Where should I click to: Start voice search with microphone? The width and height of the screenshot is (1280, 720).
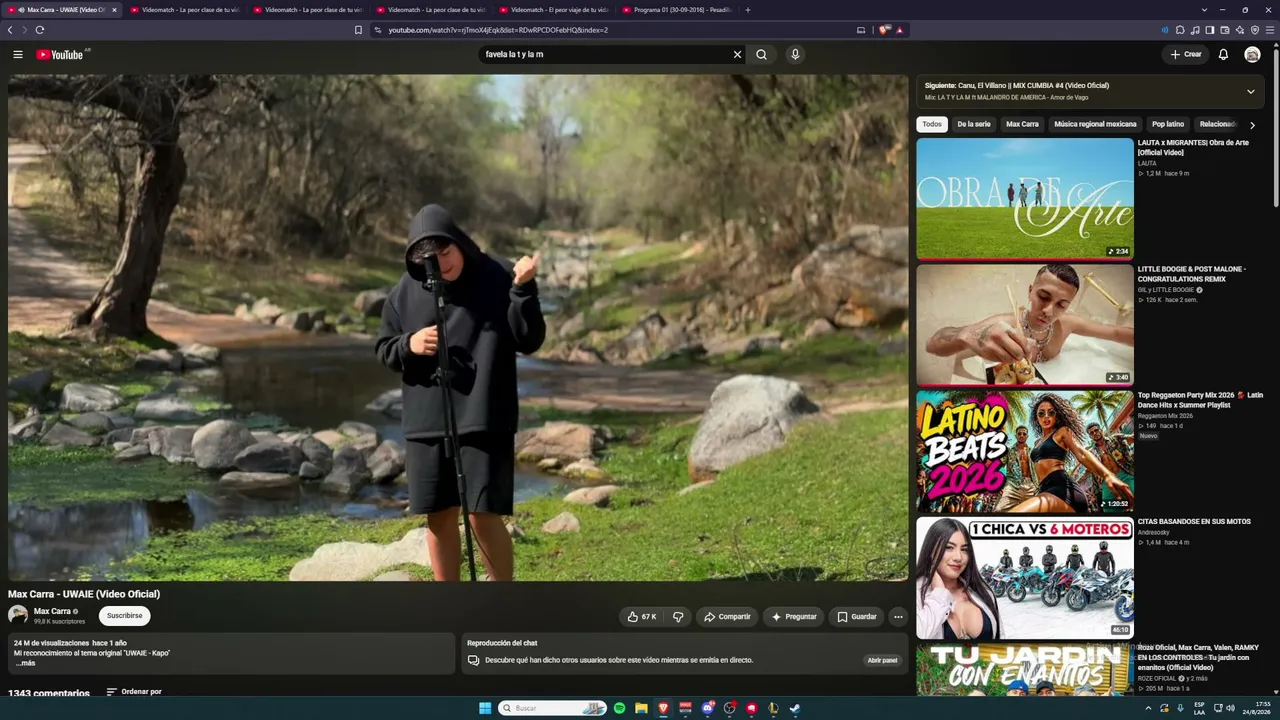click(x=795, y=54)
